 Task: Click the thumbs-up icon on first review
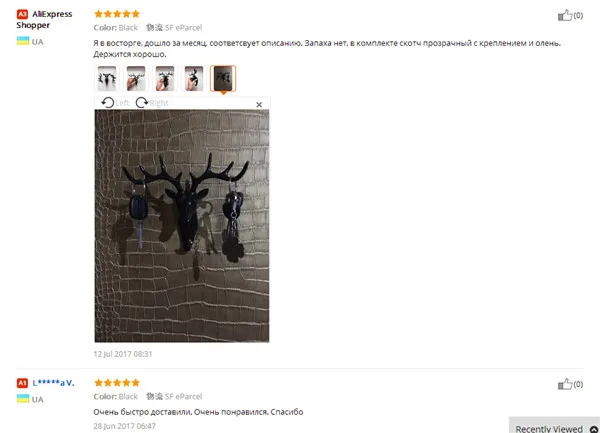point(565,15)
